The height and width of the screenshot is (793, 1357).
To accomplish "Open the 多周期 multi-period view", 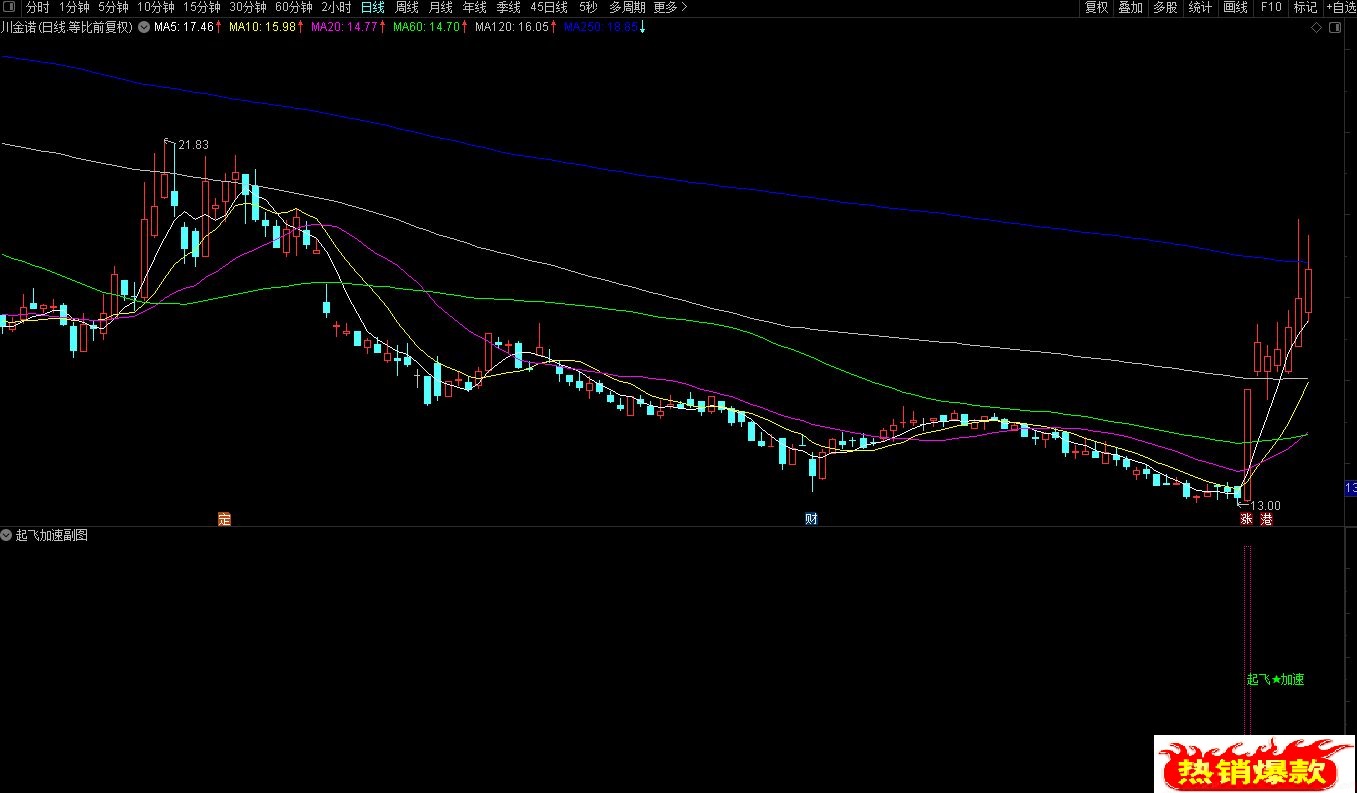I will tap(627, 7).
